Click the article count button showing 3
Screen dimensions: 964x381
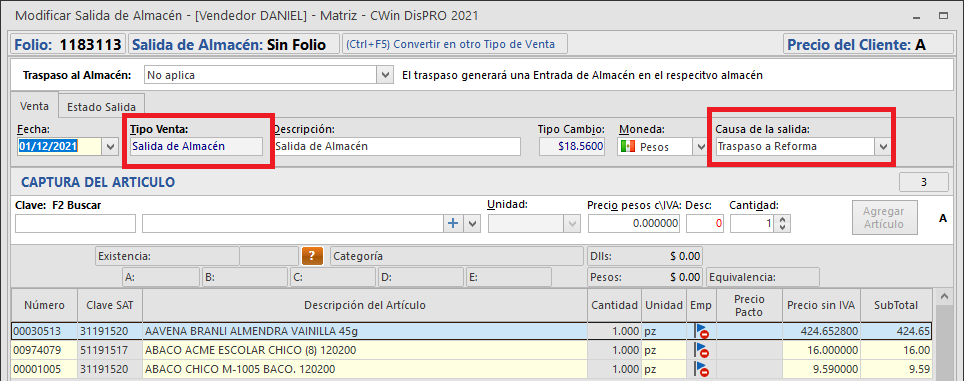click(923, 183)
